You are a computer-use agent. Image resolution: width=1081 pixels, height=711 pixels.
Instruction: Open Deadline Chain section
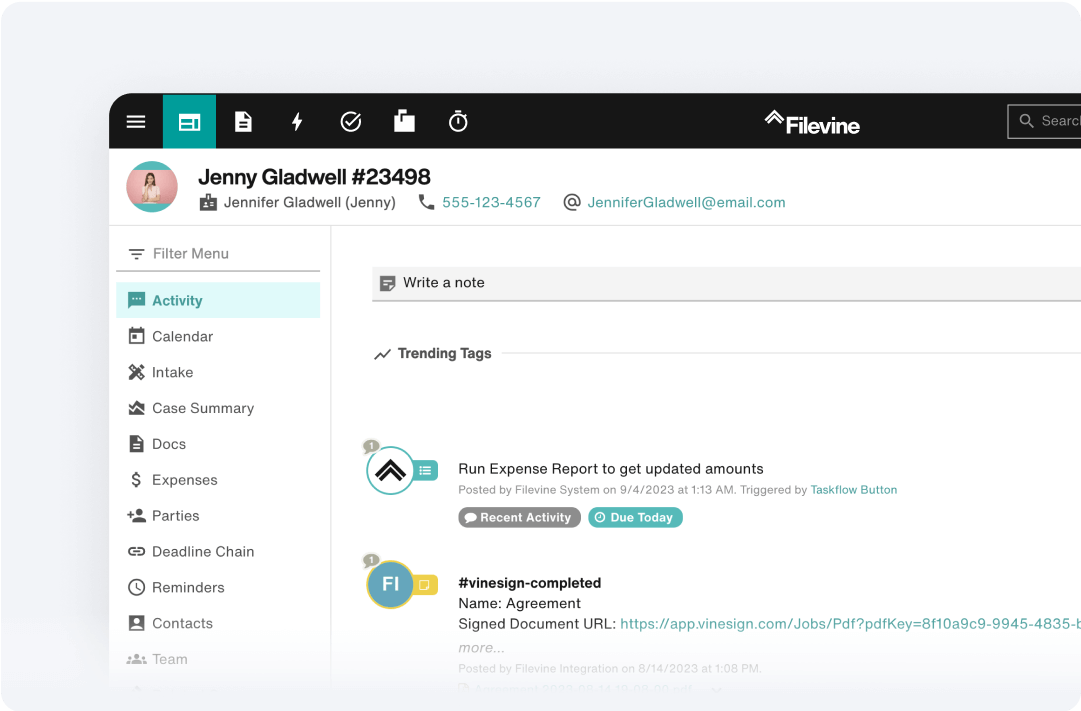202,552
